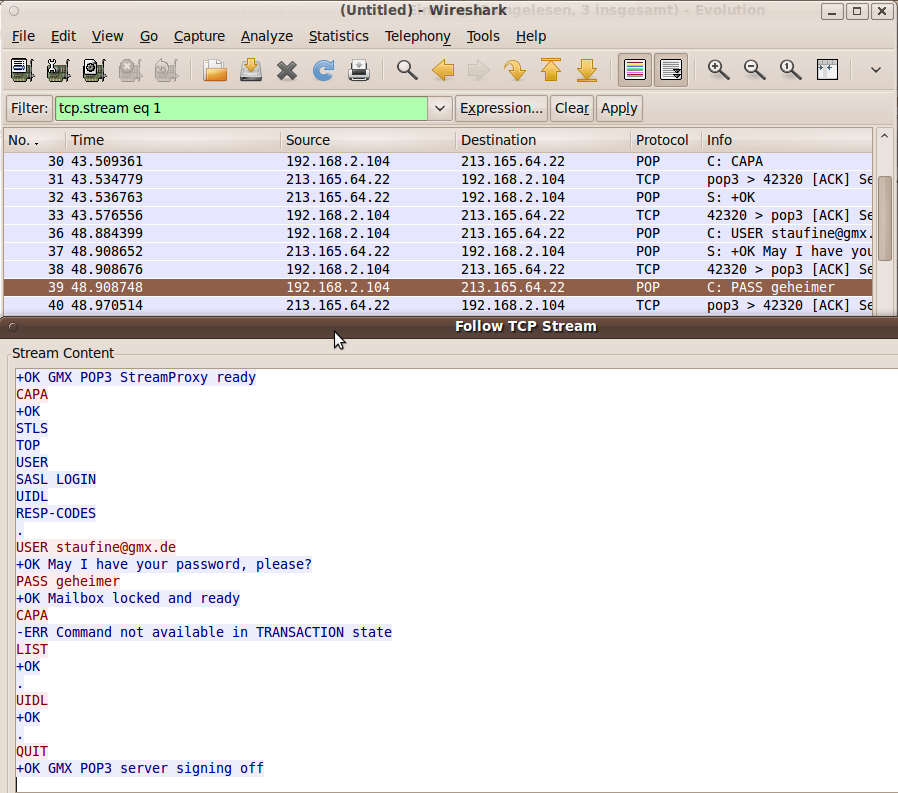Screen dimensions: 898x793
Task: Open the Statistics menu
Action: click(338, 36)
